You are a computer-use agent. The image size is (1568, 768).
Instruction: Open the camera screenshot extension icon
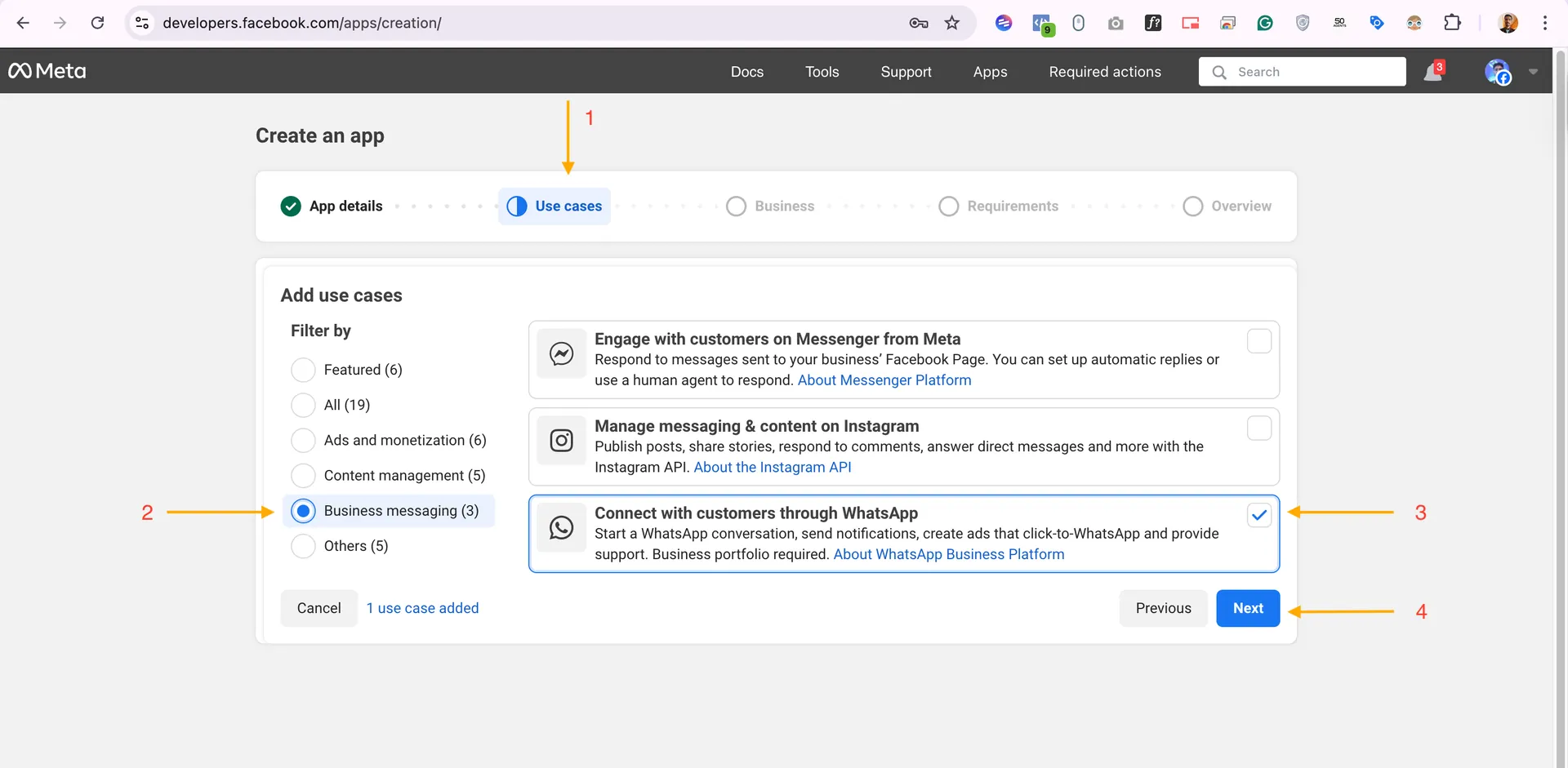point(1116,23)
